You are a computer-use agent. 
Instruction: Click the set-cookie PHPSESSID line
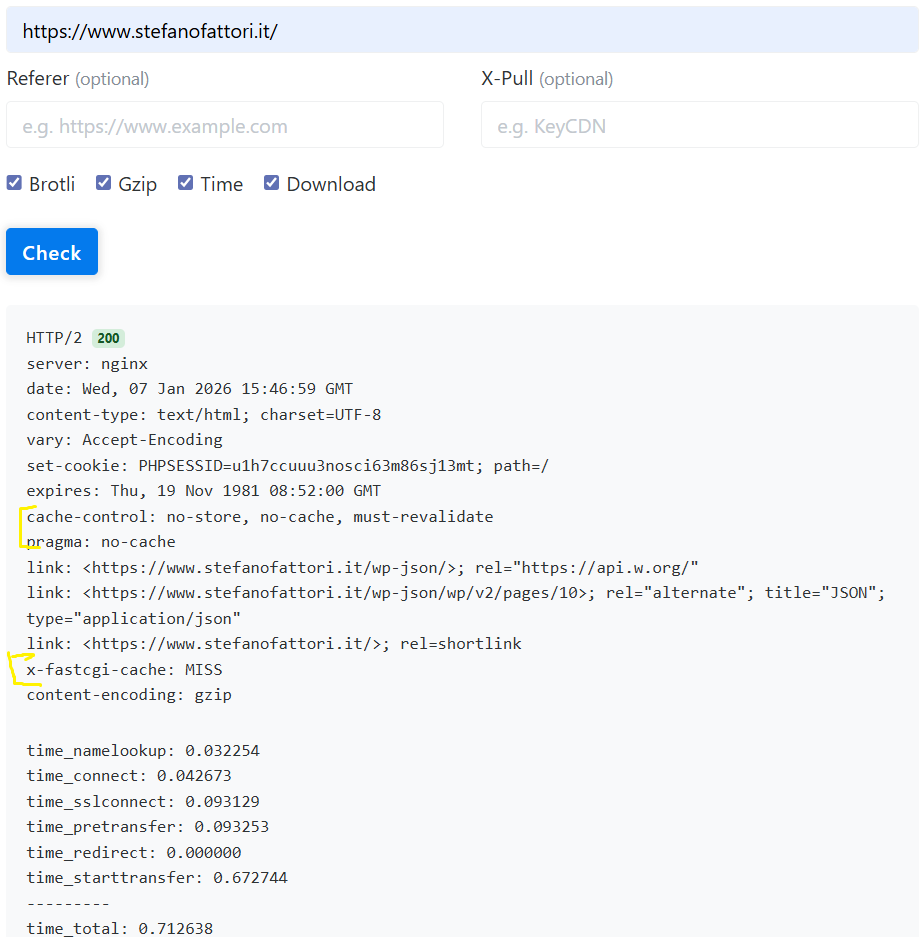[x=288, y=466]
